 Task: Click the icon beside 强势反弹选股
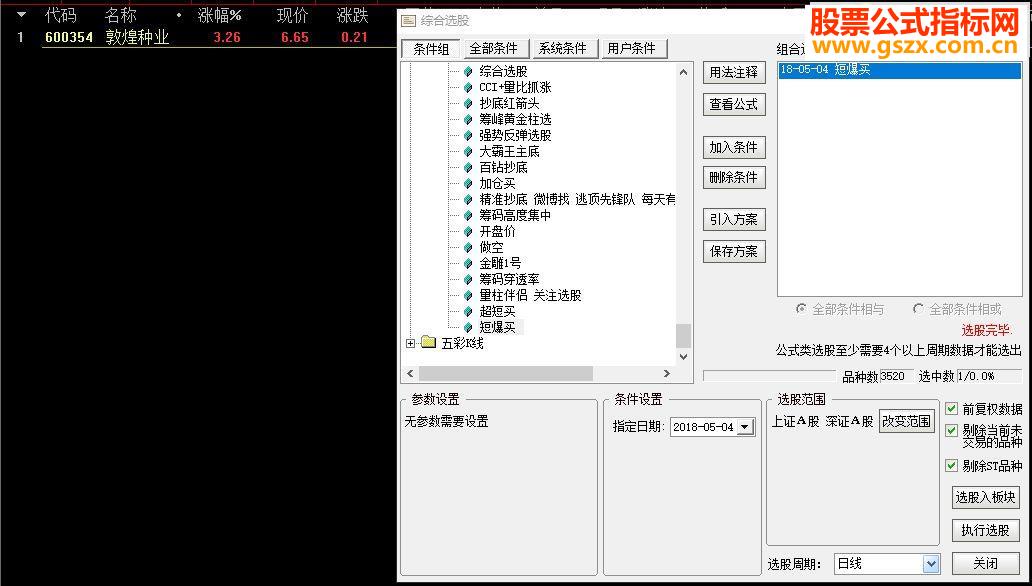coord(468,136)
